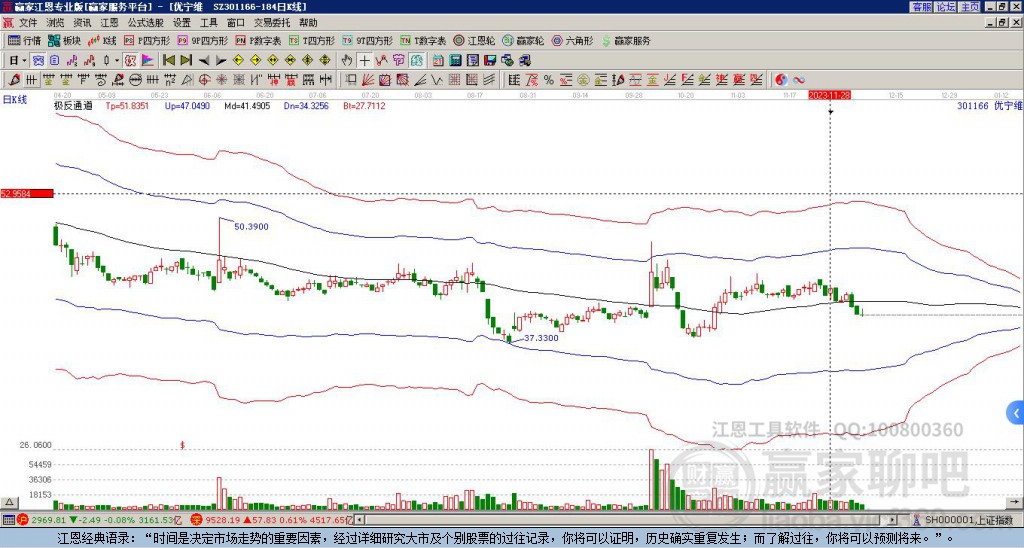Select the hand pan tool

347,61
